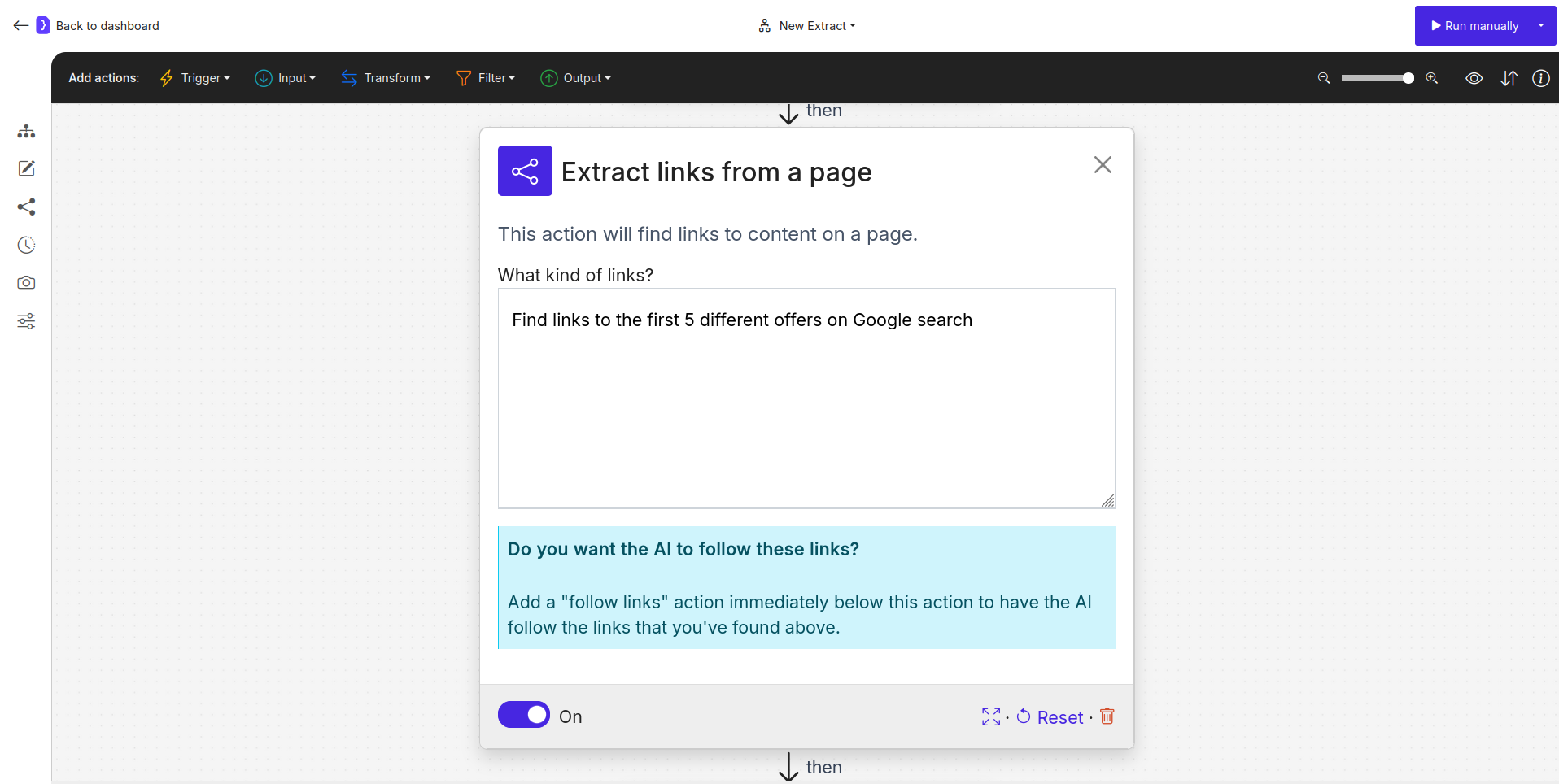Open run history via the clock icon
Image resolution: width=1559 pixels, height=784 pixels.
(26, 245)
